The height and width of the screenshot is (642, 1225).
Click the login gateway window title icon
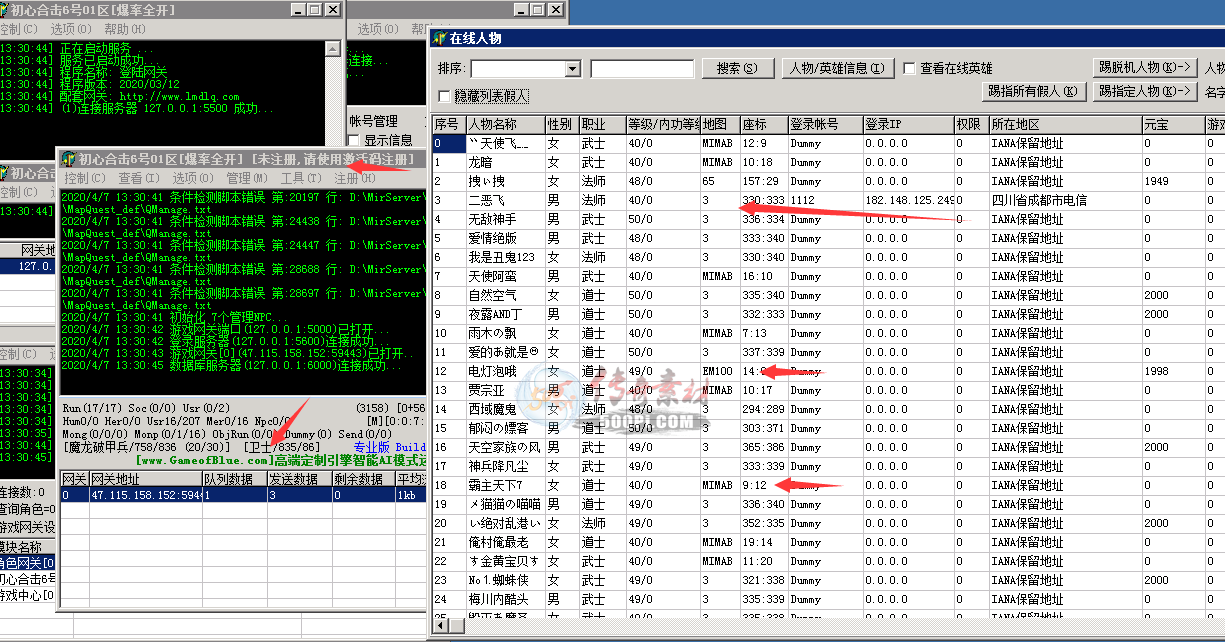click(4, 9)
